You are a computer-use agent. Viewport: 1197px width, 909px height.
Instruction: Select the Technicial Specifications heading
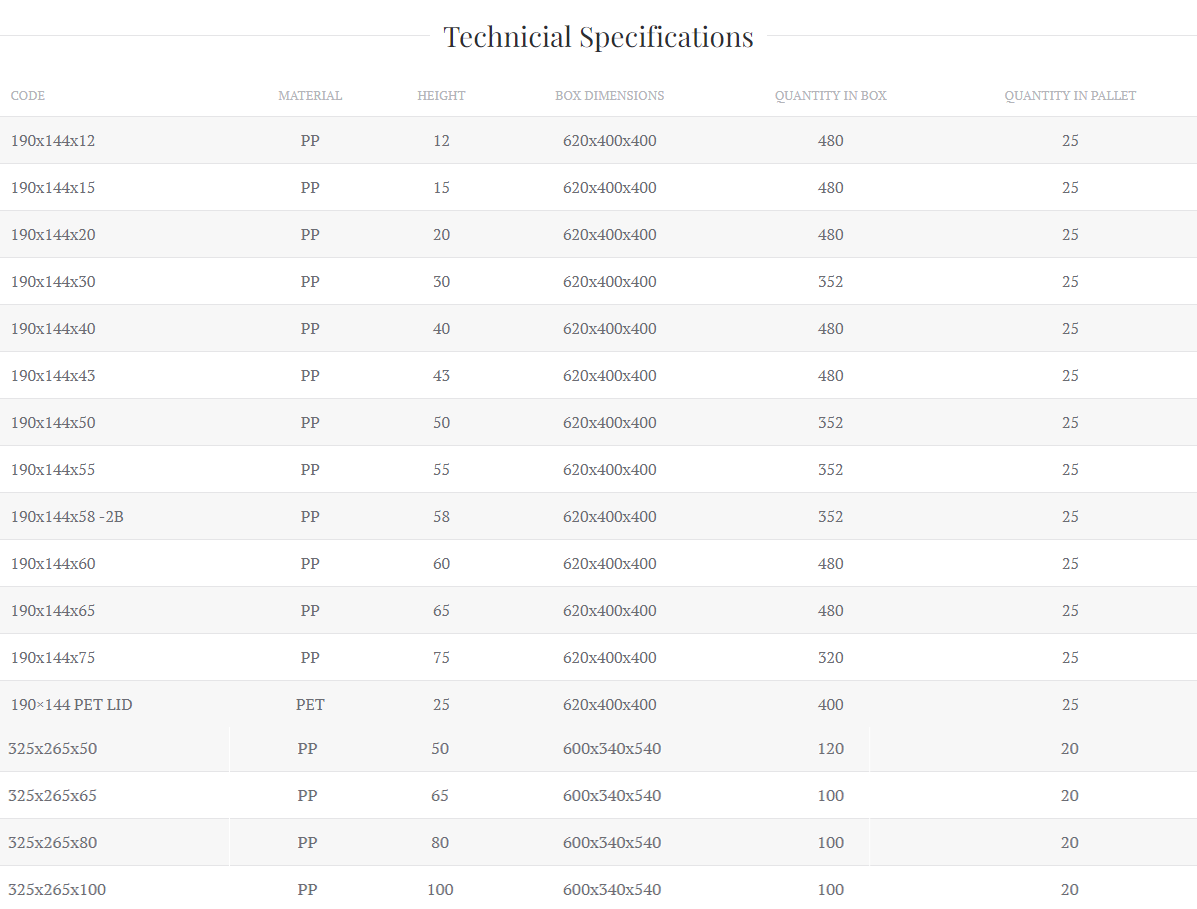click(x=598, y=37)
